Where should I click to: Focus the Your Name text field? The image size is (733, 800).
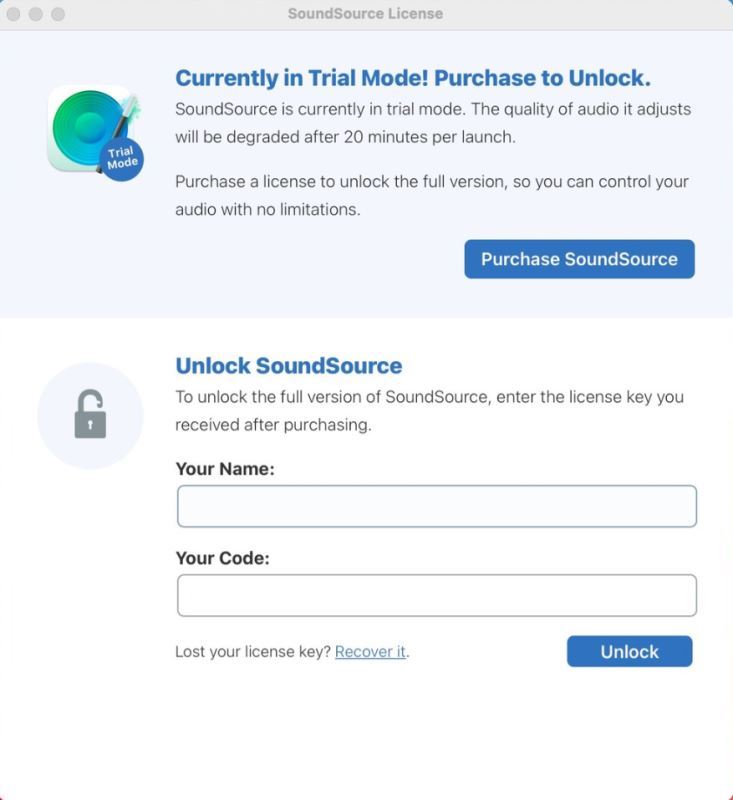437,506
